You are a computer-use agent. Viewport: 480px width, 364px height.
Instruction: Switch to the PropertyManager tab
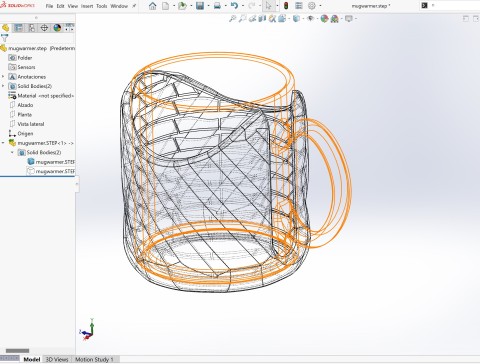[x=19, y=28]
